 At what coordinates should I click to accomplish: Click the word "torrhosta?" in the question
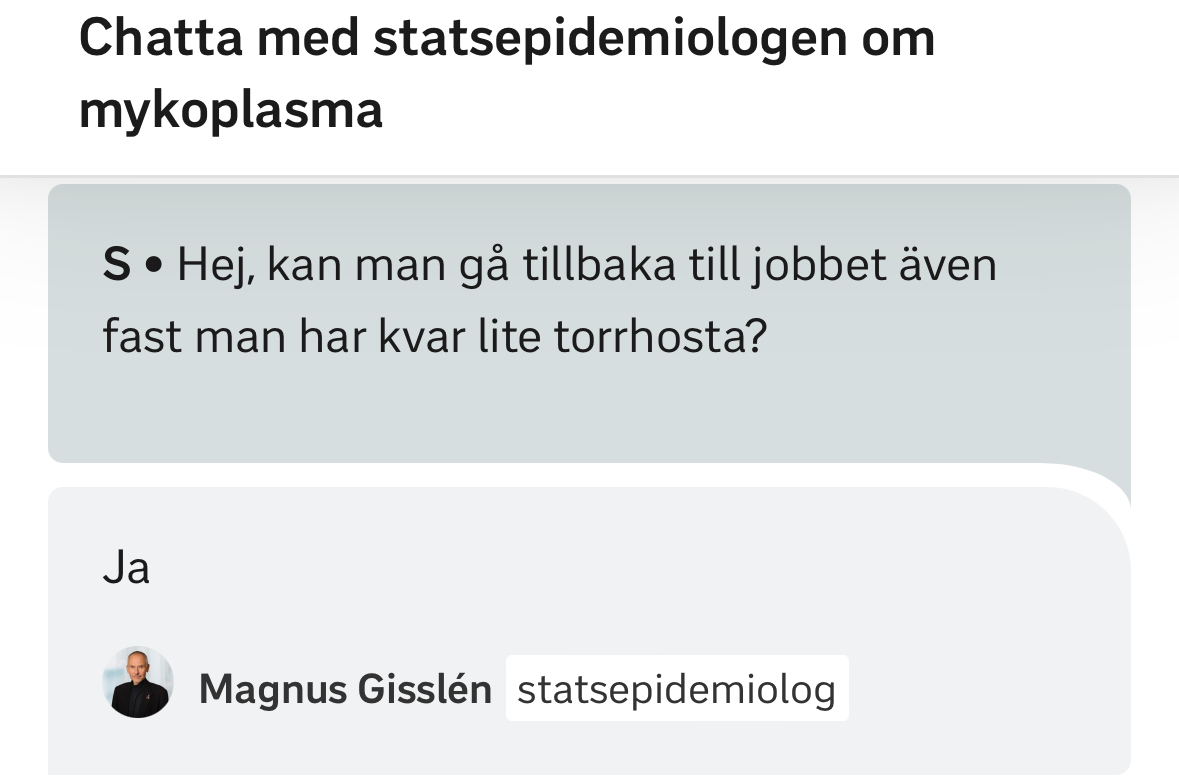(660, 335)
